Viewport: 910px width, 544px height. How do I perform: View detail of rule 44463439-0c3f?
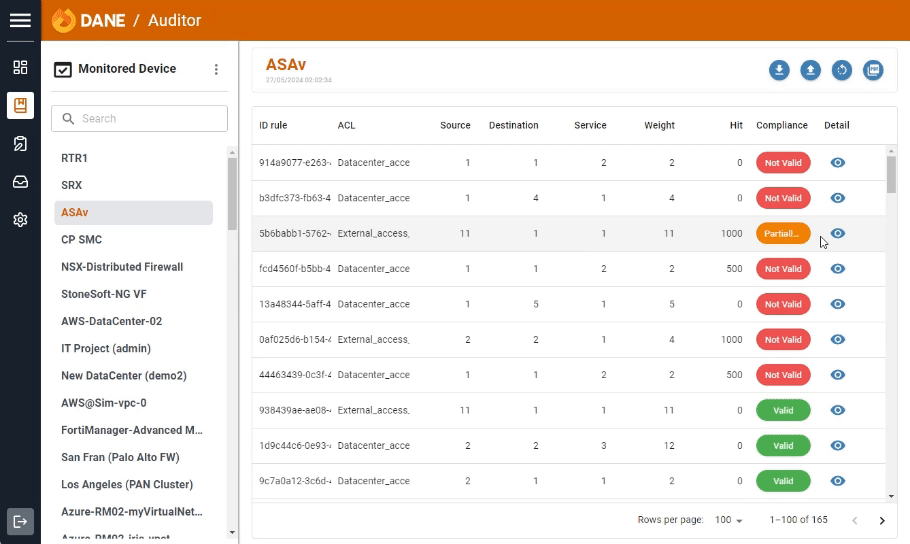837,375
